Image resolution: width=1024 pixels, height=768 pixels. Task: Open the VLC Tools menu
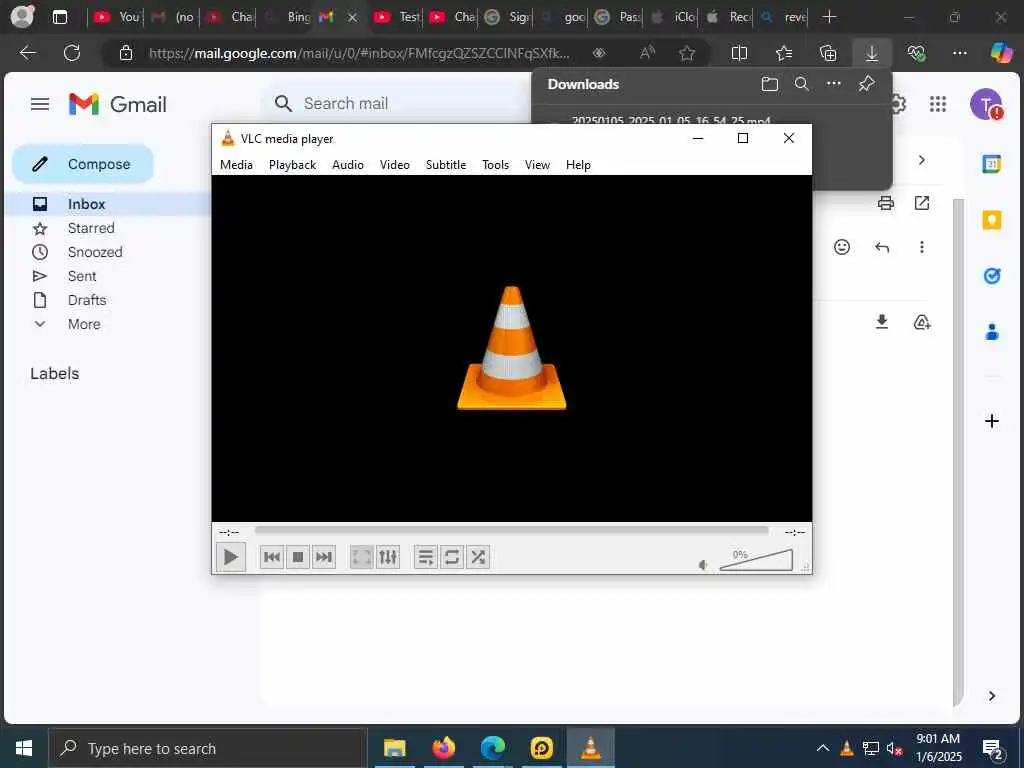496,165
